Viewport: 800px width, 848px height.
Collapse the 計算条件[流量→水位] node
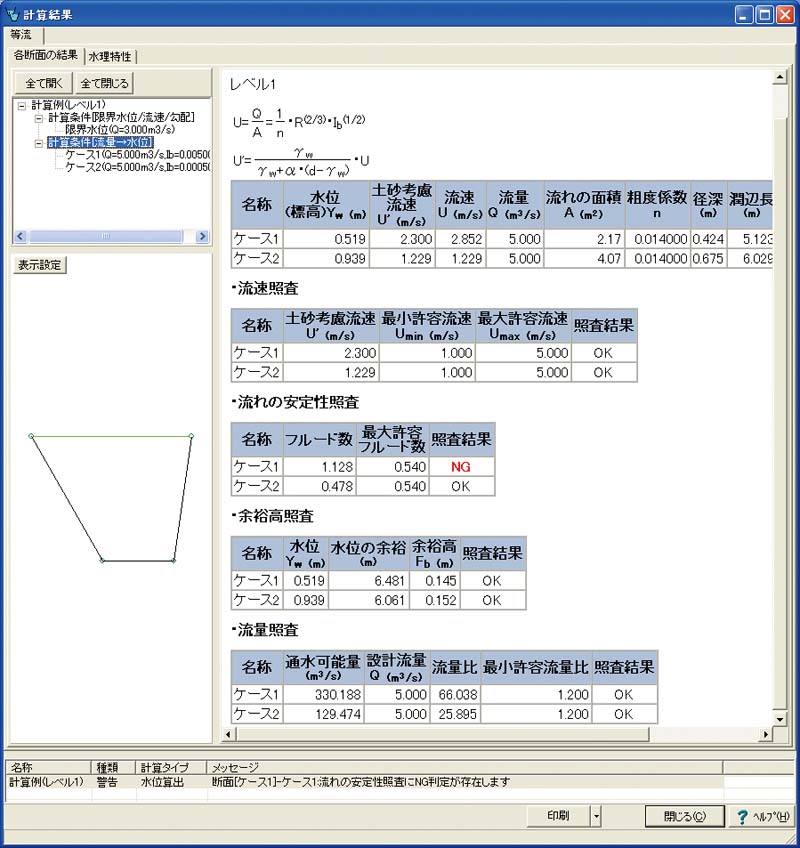click(x=38, y=143)
